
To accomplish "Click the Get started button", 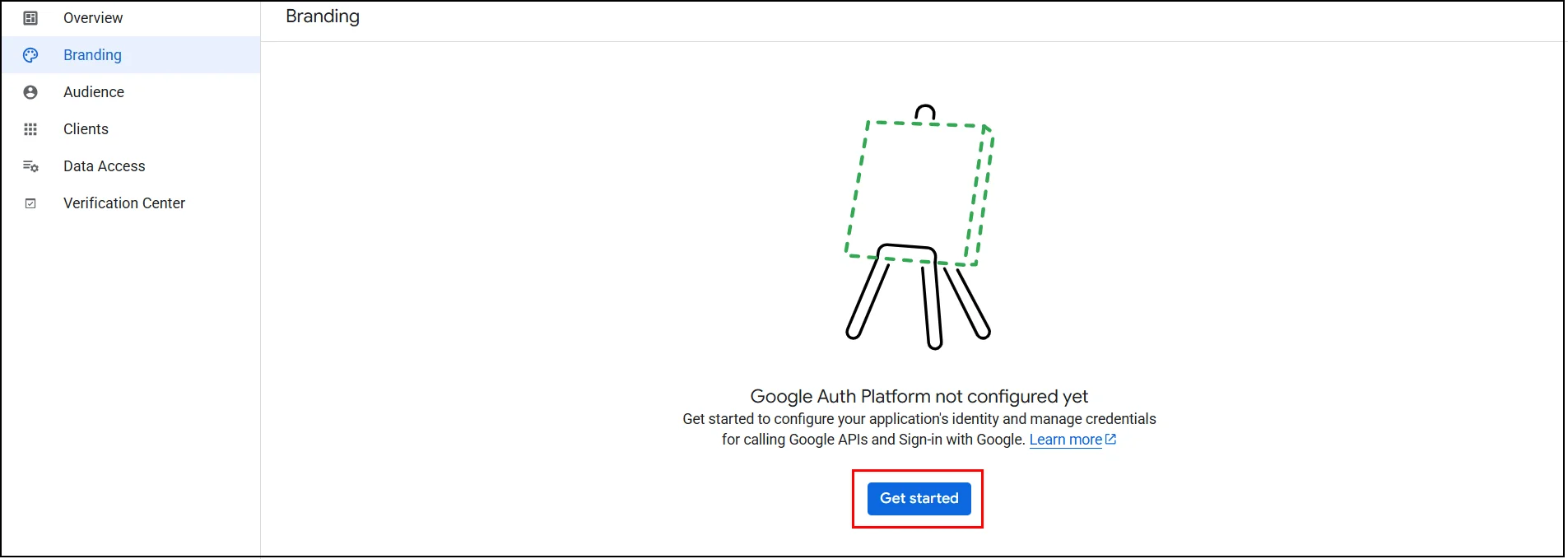I will 919,499.
